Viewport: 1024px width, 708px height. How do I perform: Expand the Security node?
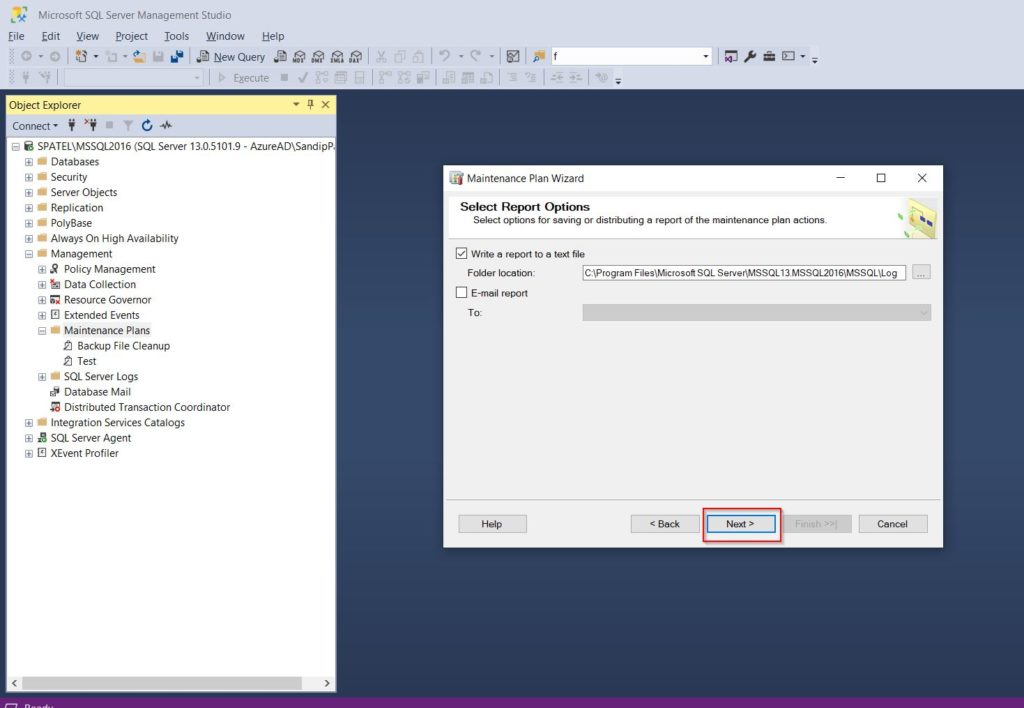(x=29, y=177)
